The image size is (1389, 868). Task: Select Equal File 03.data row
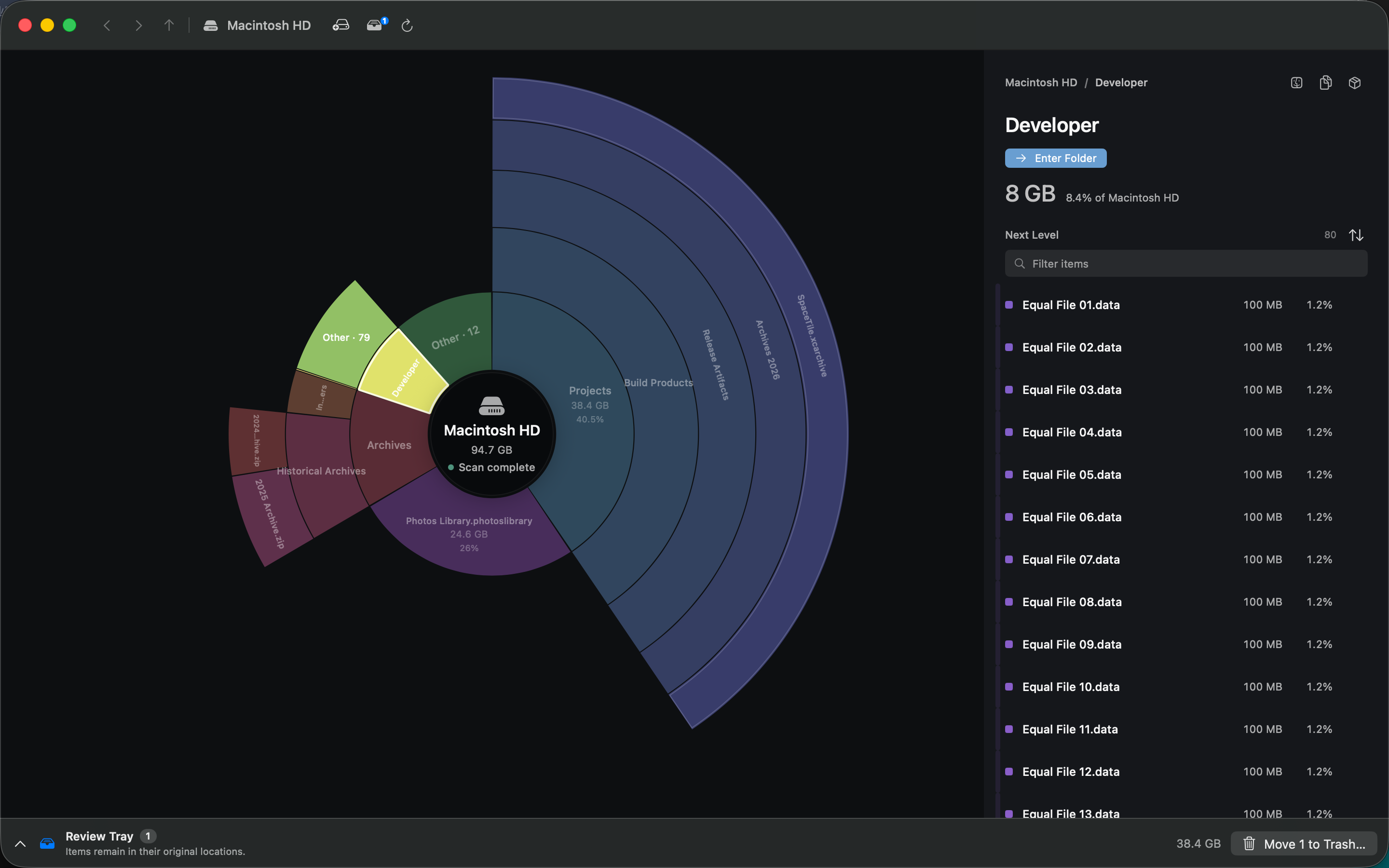(1186, 390)
